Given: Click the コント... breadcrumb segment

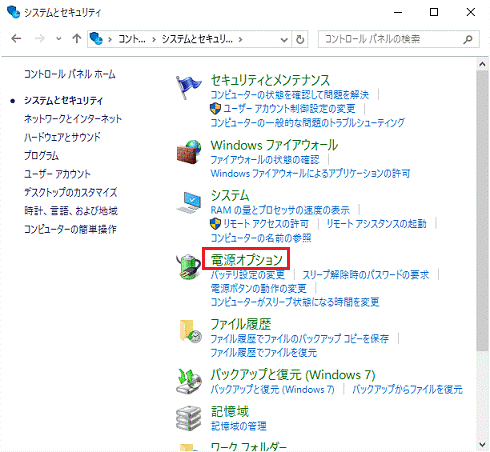Looking at the screenshot, I should 132,39.
